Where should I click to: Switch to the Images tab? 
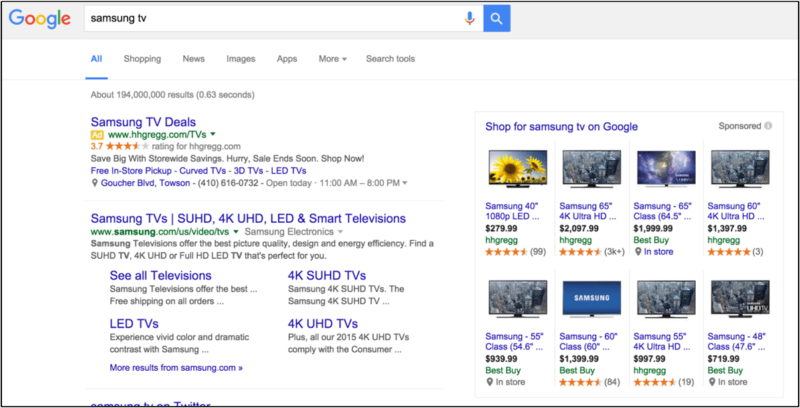click(241, 59)
